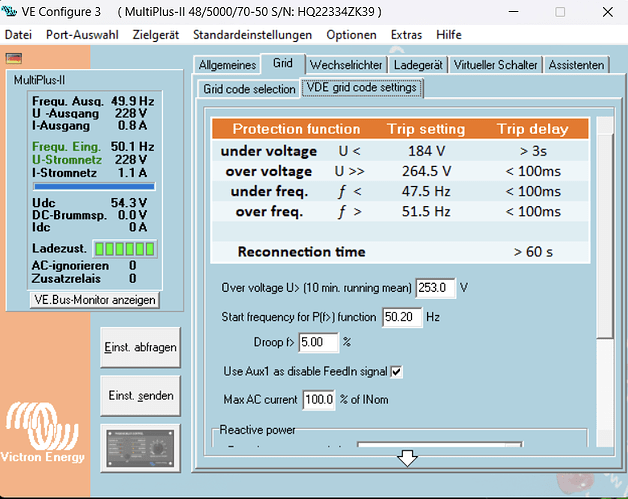Click the over voltage value 264.5 V
The height and width of the screenshot is (499, 628).
click(426, 171)
